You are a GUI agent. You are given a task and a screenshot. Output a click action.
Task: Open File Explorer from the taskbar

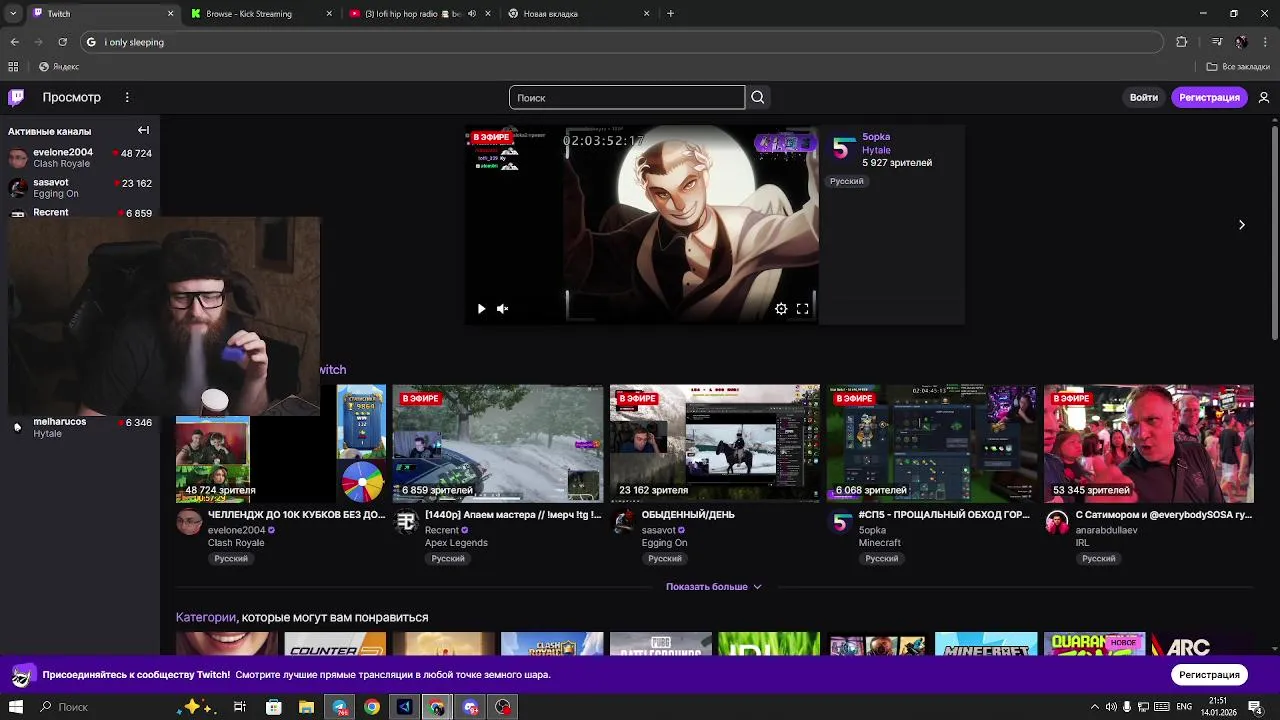click(307, 707)
